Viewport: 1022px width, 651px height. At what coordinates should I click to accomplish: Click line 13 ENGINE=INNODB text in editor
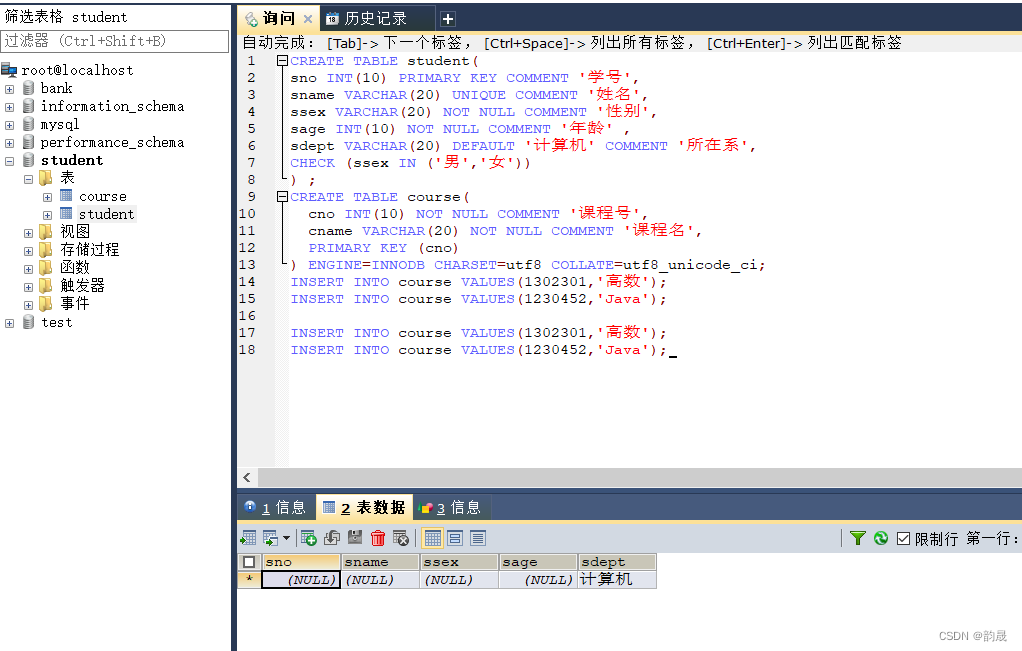[366, 265]
